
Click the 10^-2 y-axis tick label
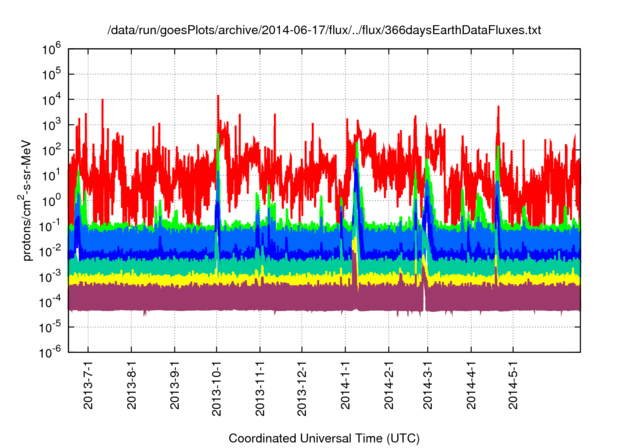[x=51, y=251]
